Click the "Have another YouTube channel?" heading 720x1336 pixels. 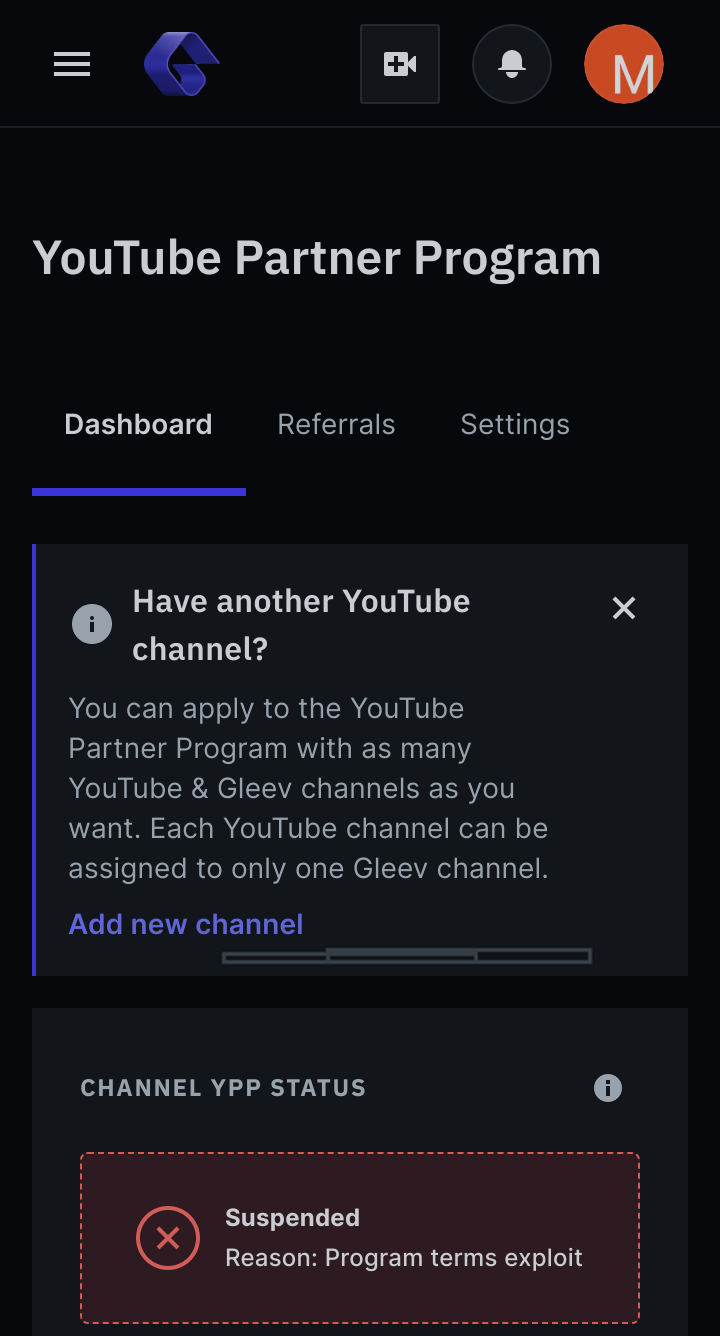300,625
